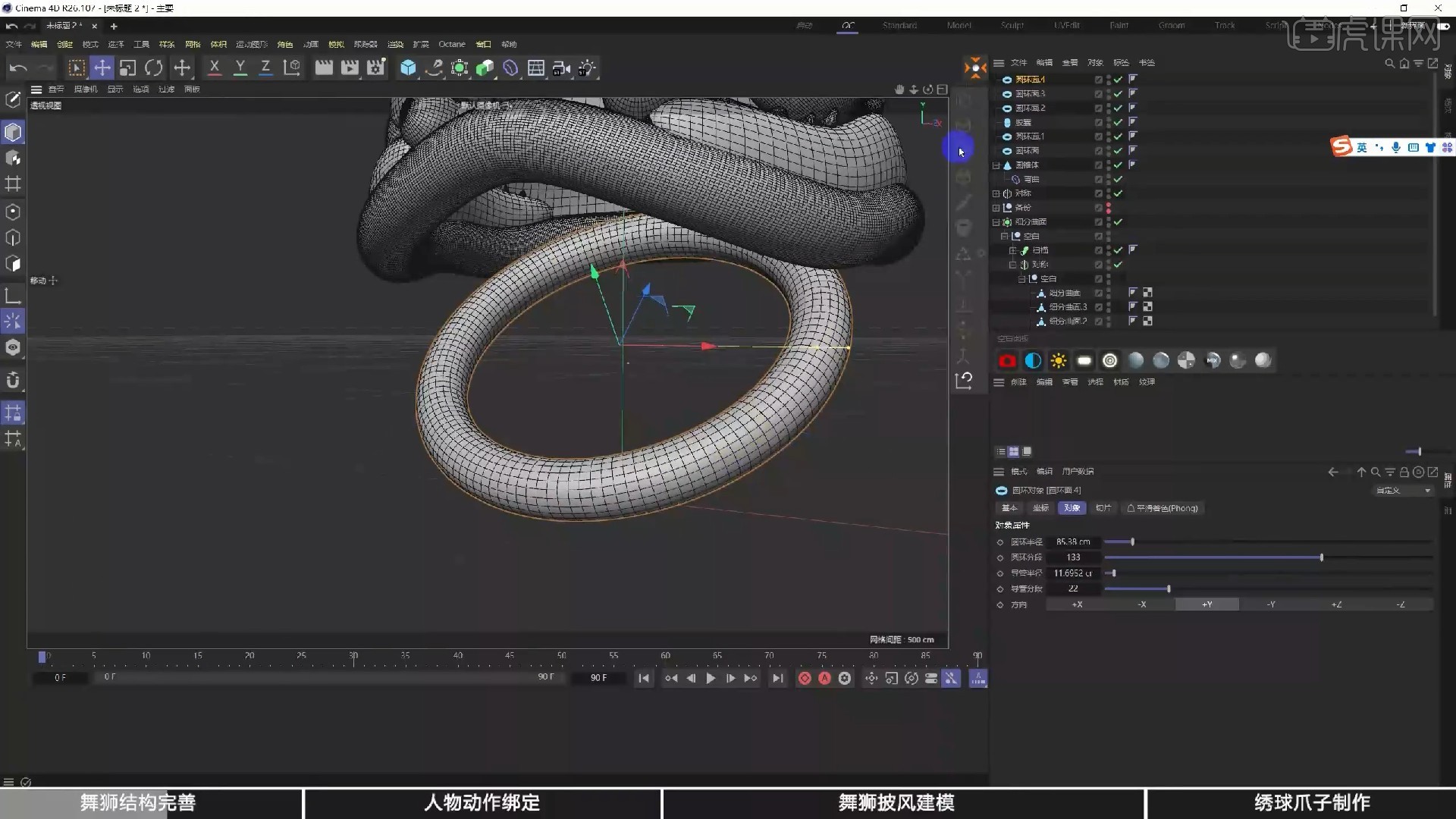
Task: Adjust 圆环半径 slider
Action: (1268, 542)
